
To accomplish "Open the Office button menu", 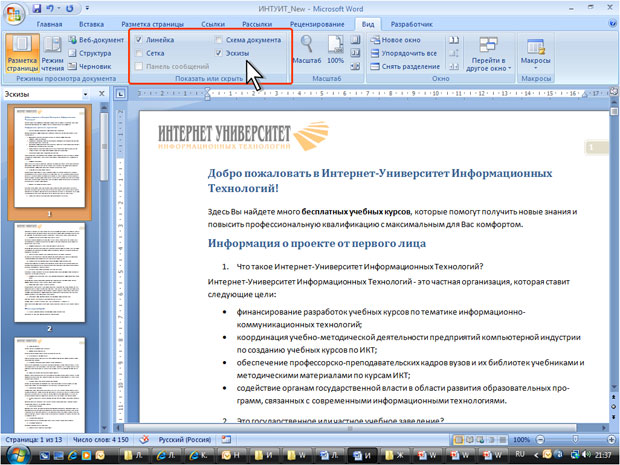I will pos(14,14).
